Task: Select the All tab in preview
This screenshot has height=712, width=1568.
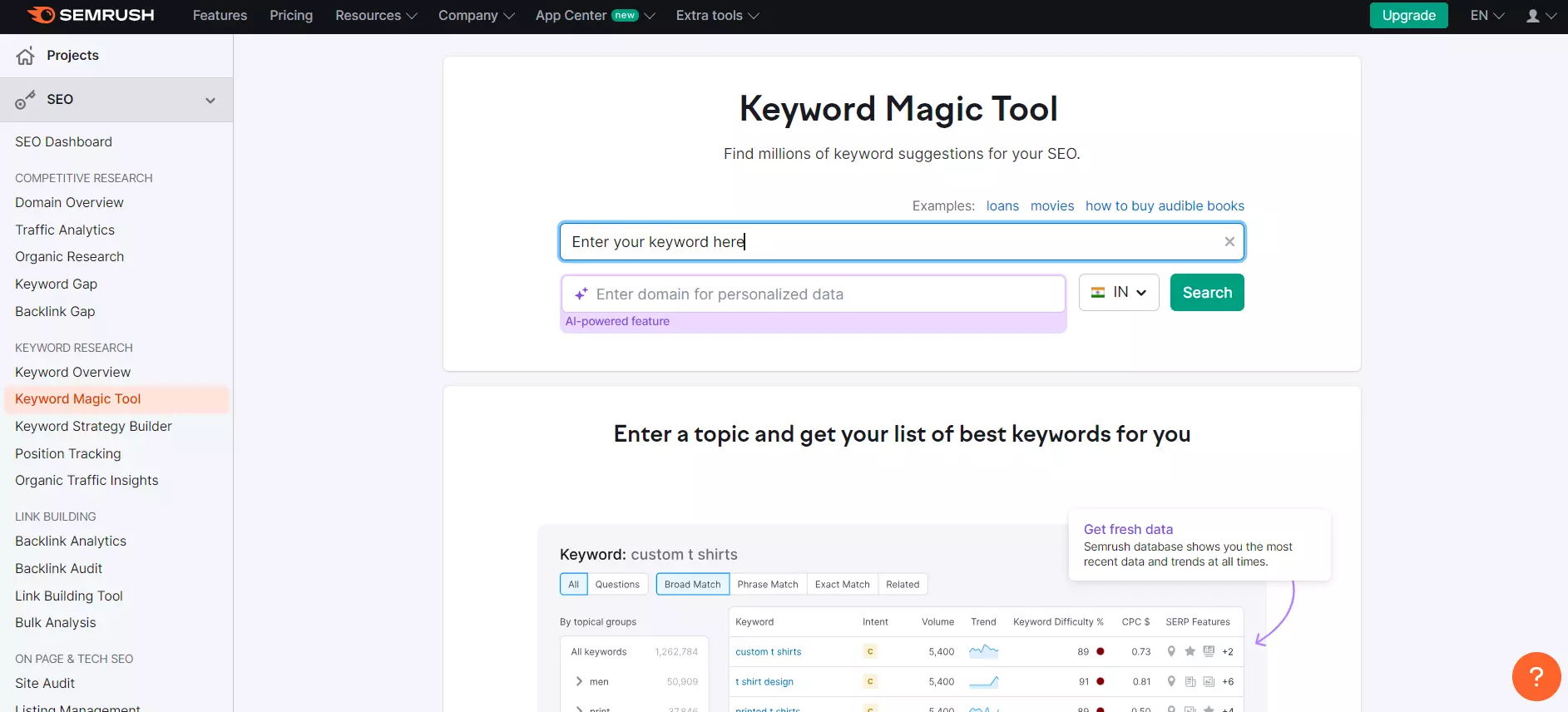Action: (x=574, y=585)
